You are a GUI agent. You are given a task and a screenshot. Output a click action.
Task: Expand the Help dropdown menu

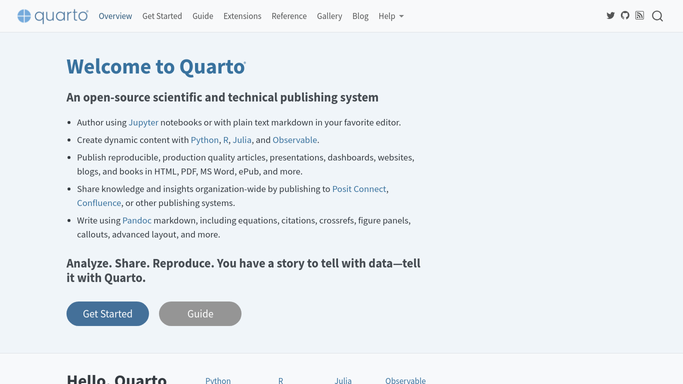391,16
